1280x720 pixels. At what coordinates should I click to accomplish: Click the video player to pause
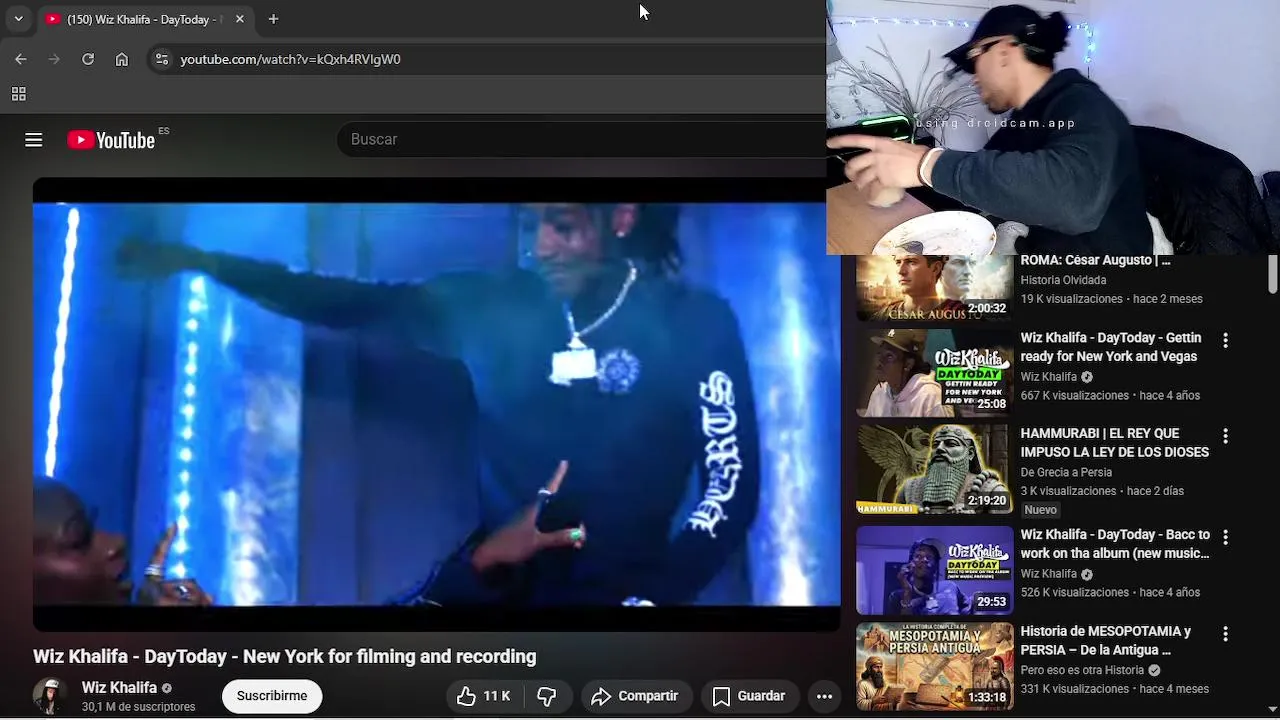point(436,404)
